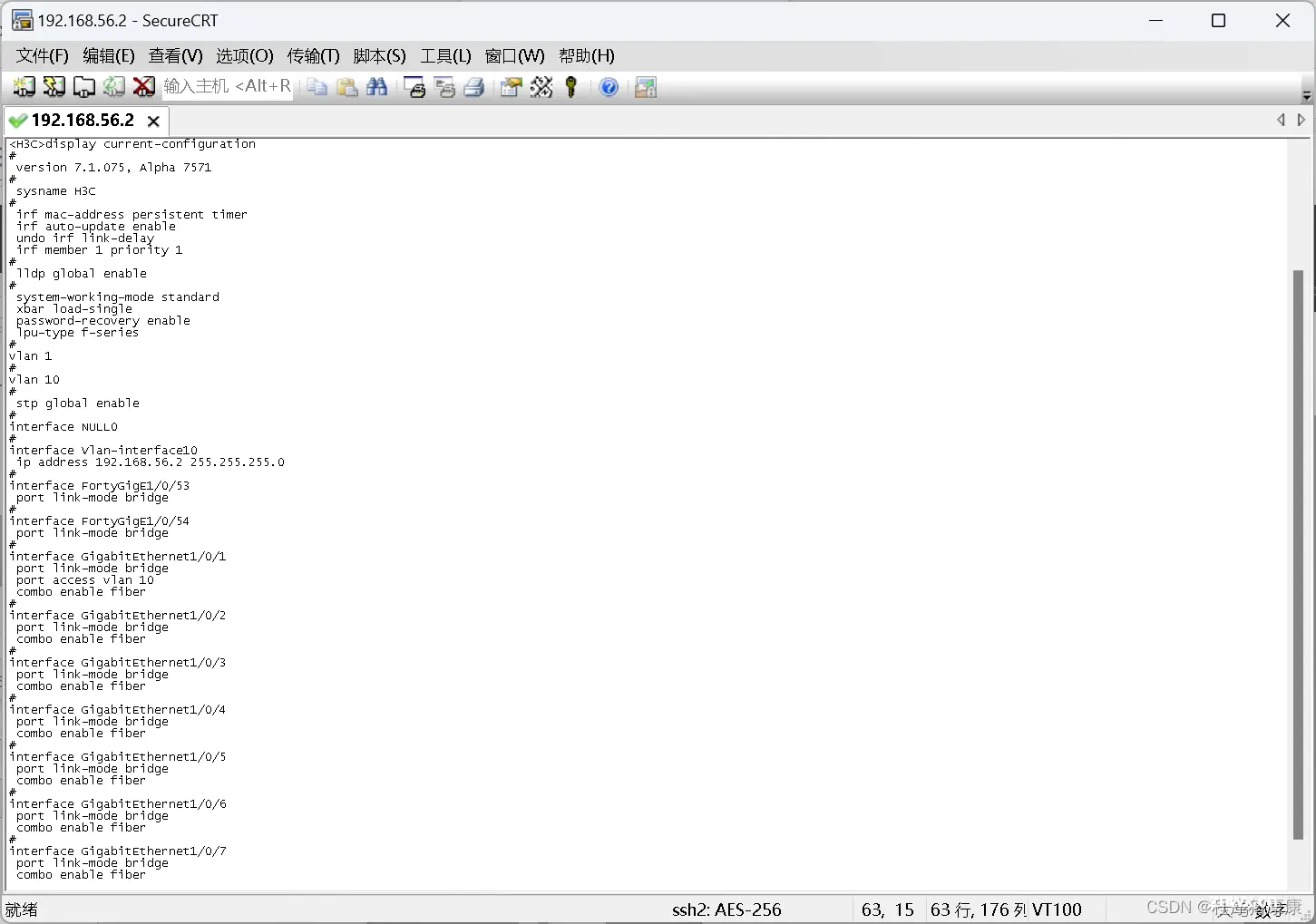The image size is (1316, 924).
Task: Click the Public Key Assistant key icon
Action: [570, 87]
